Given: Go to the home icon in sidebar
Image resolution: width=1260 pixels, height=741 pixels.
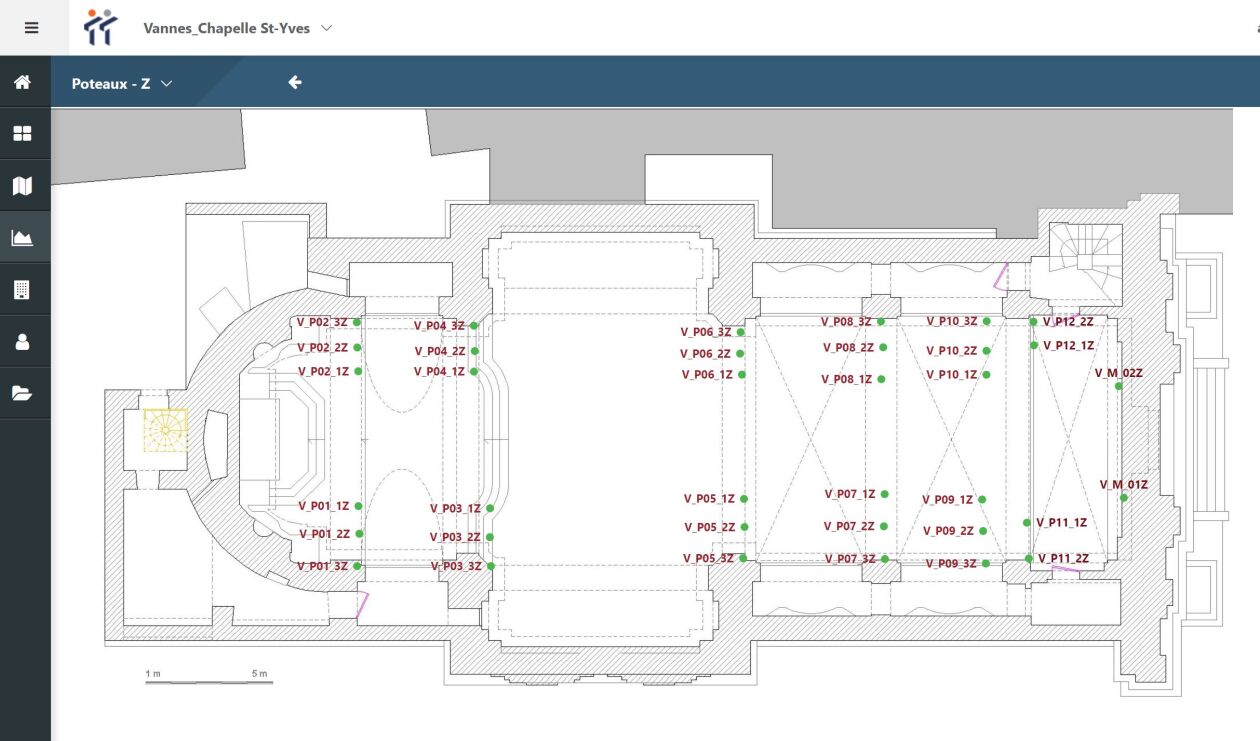Looking at the screenshot, I should (x=22, y=82).
